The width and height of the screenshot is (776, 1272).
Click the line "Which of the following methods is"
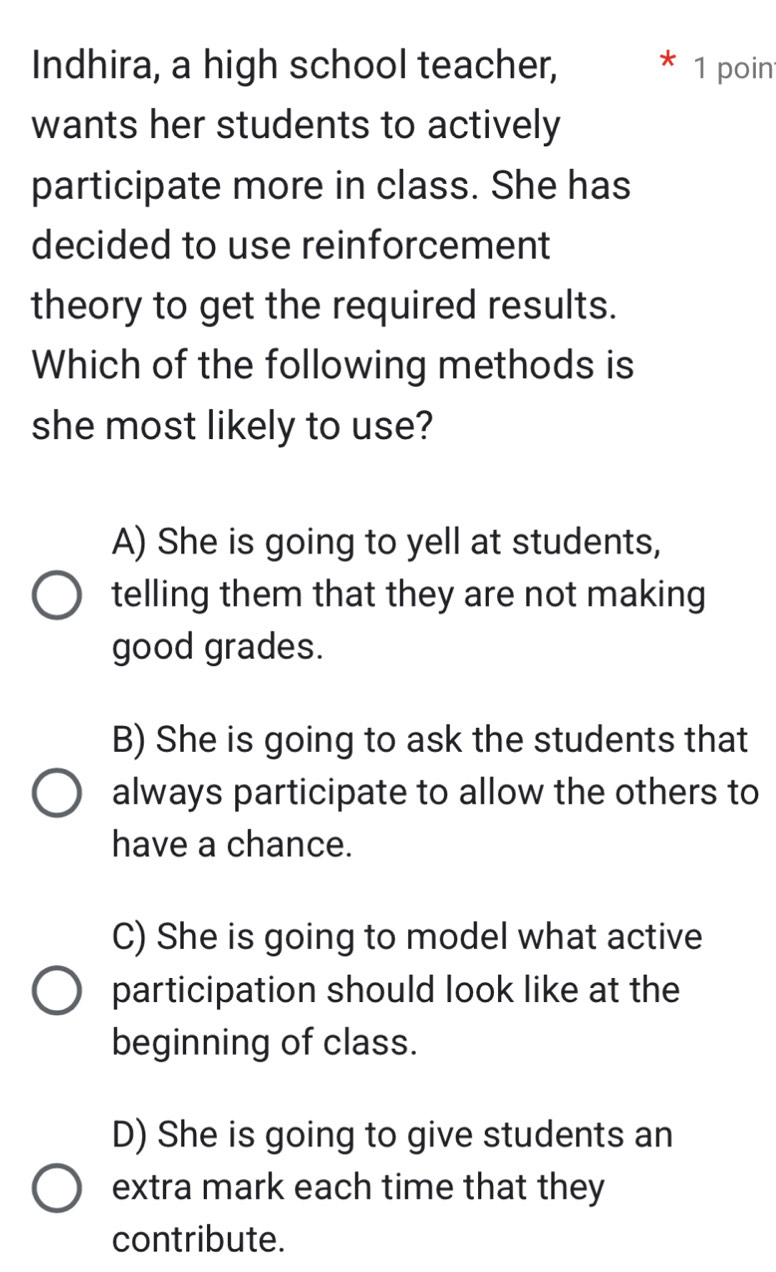click(x=332, y=365)
